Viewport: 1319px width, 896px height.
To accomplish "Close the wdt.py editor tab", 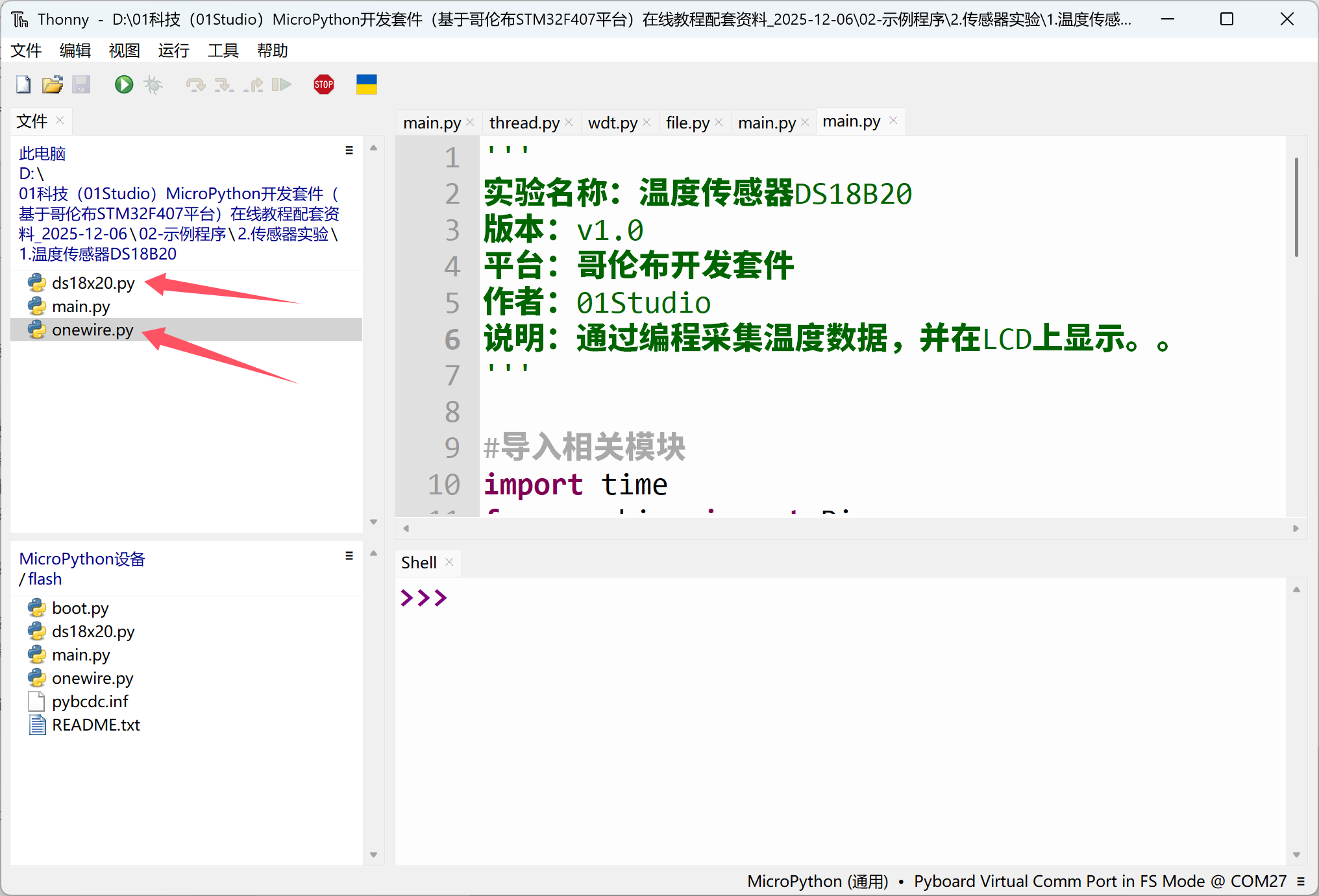I will [647, 123].
